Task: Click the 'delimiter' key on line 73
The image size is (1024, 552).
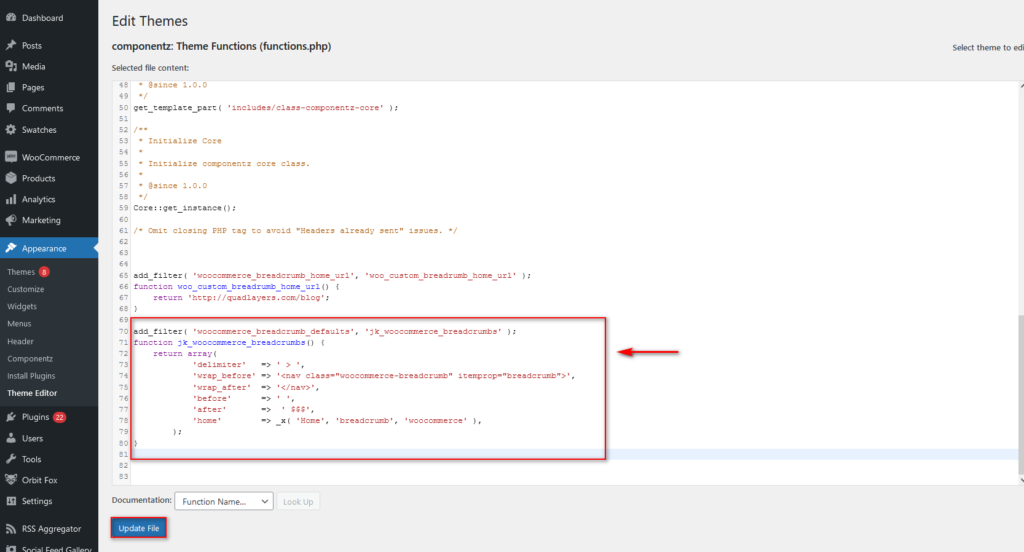Action: (219, 365)
